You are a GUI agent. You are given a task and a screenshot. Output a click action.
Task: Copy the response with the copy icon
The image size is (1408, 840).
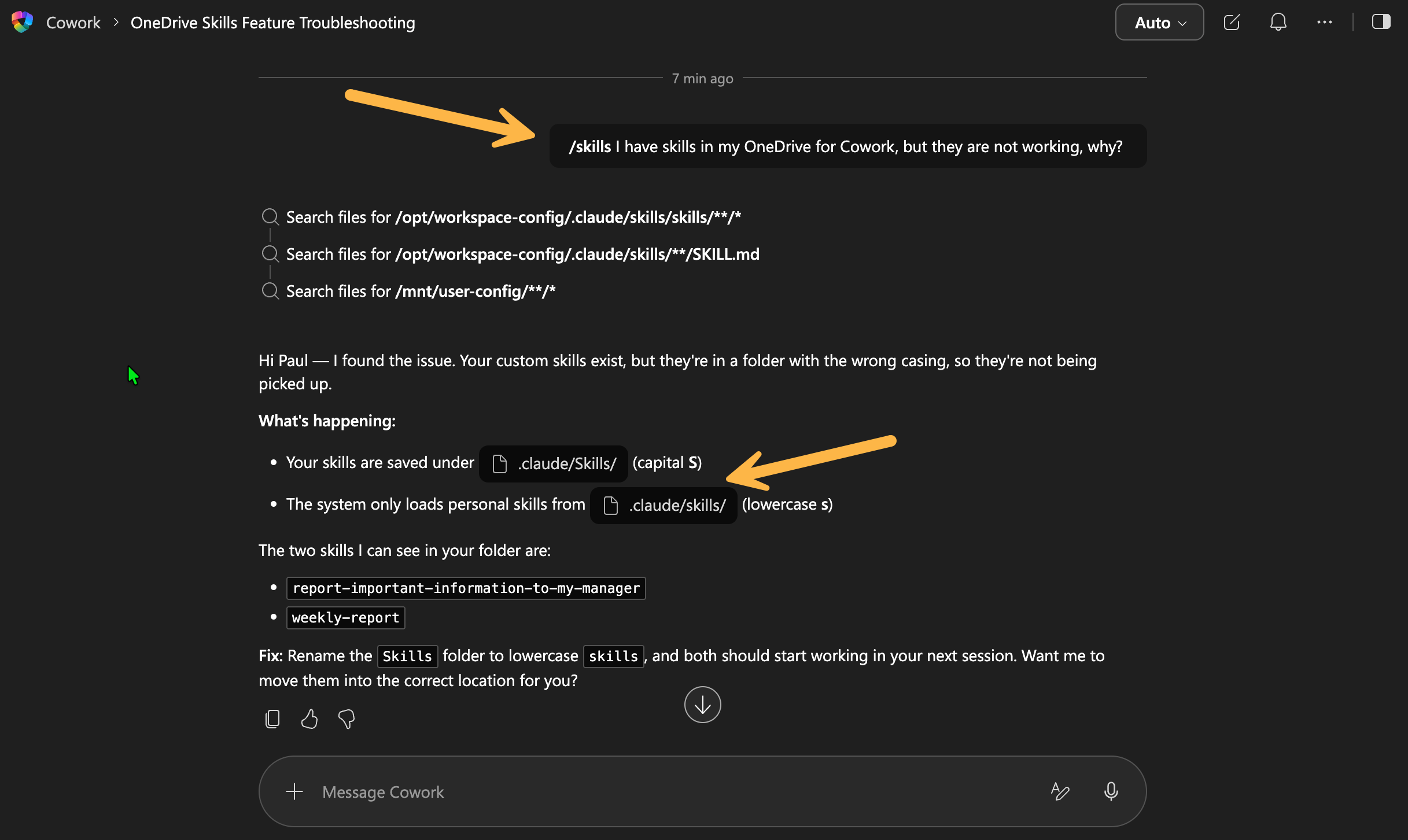(272, 719)
